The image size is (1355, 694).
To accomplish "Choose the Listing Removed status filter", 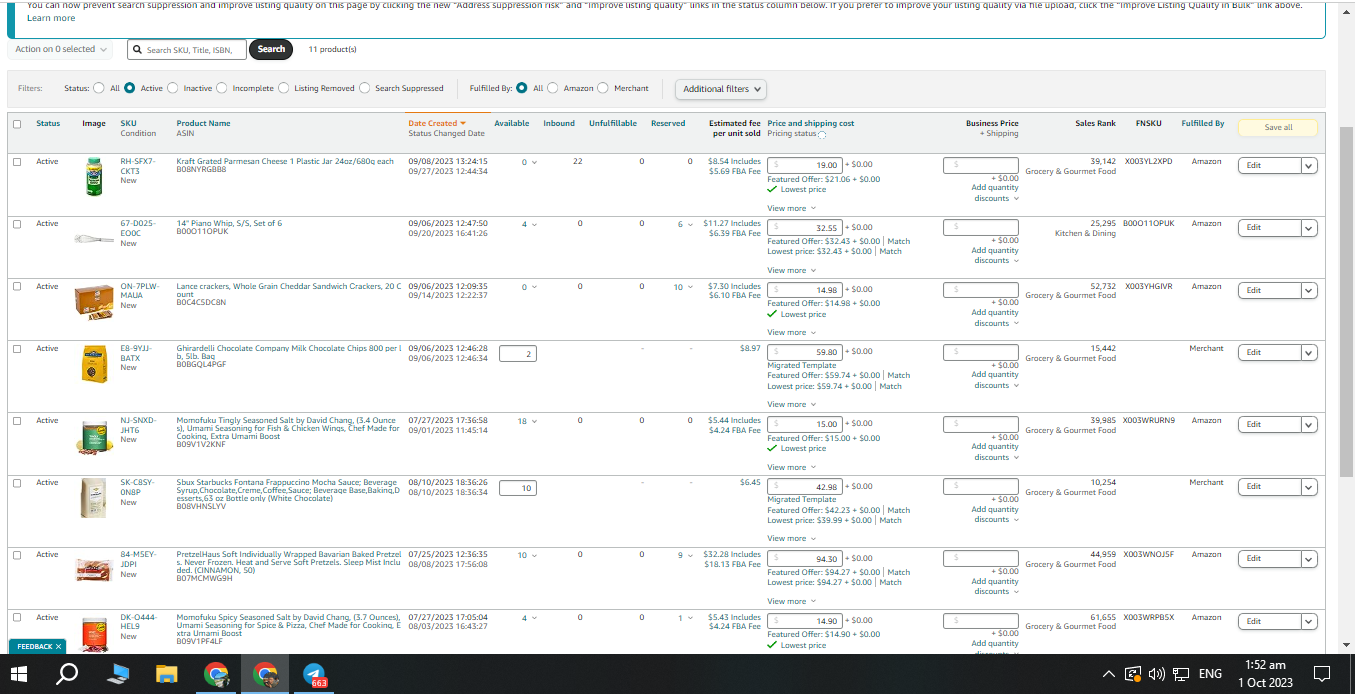I will [x=284, y=88].
